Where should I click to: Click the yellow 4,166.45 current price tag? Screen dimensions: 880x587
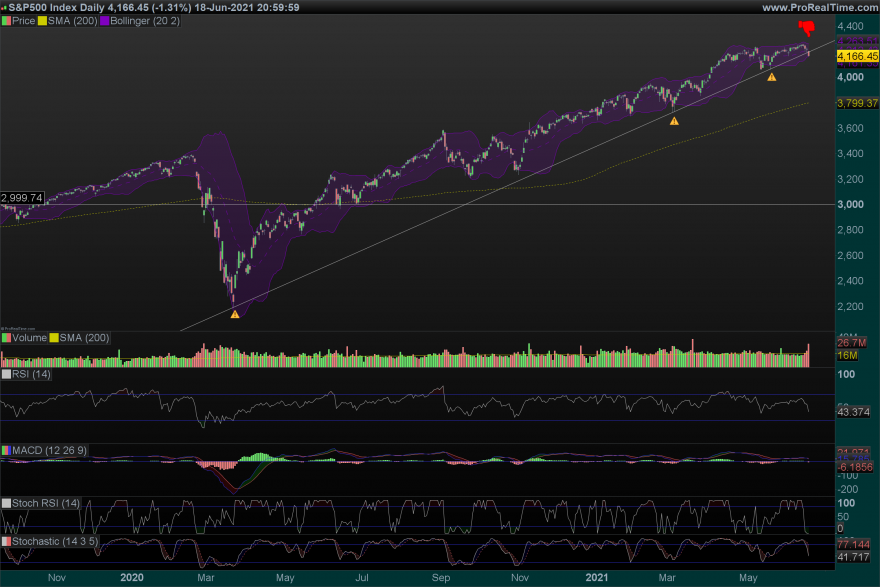858,56
